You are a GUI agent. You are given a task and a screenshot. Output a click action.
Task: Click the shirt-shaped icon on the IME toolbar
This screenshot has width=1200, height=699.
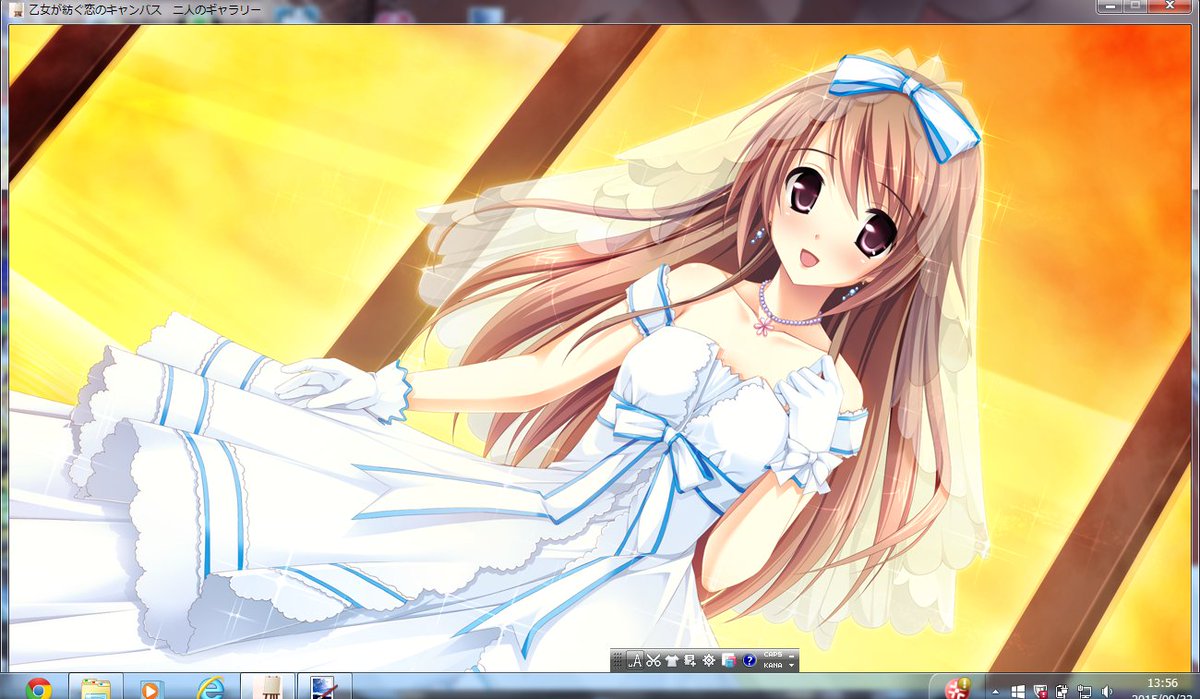point(672,660)
